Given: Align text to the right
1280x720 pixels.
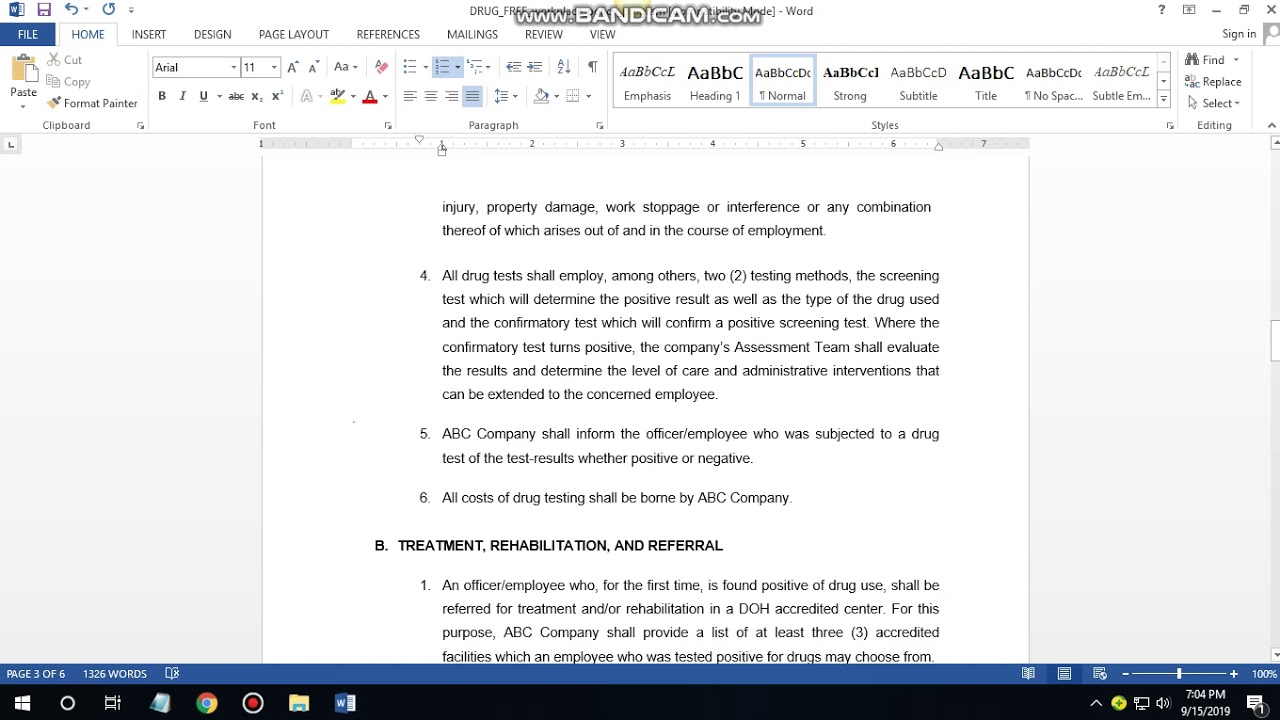Looking at the screenshot, I should [x=452, y=96].
